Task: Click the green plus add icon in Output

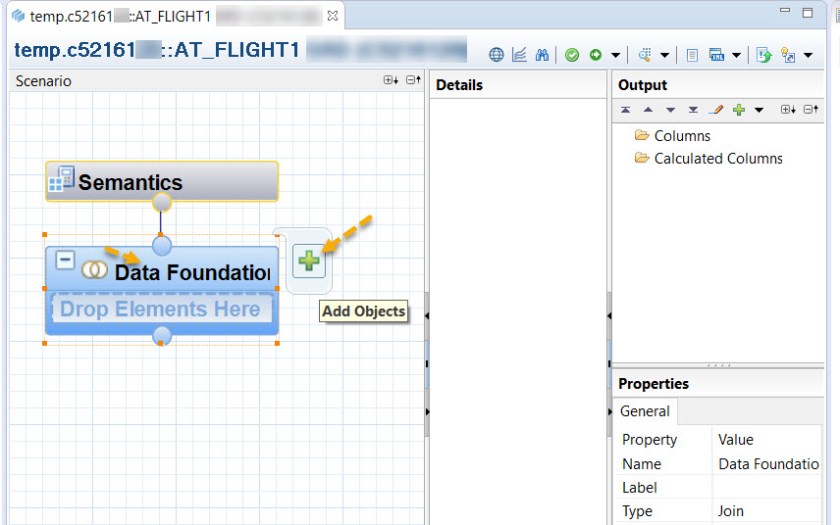Action: pos(739,110)
